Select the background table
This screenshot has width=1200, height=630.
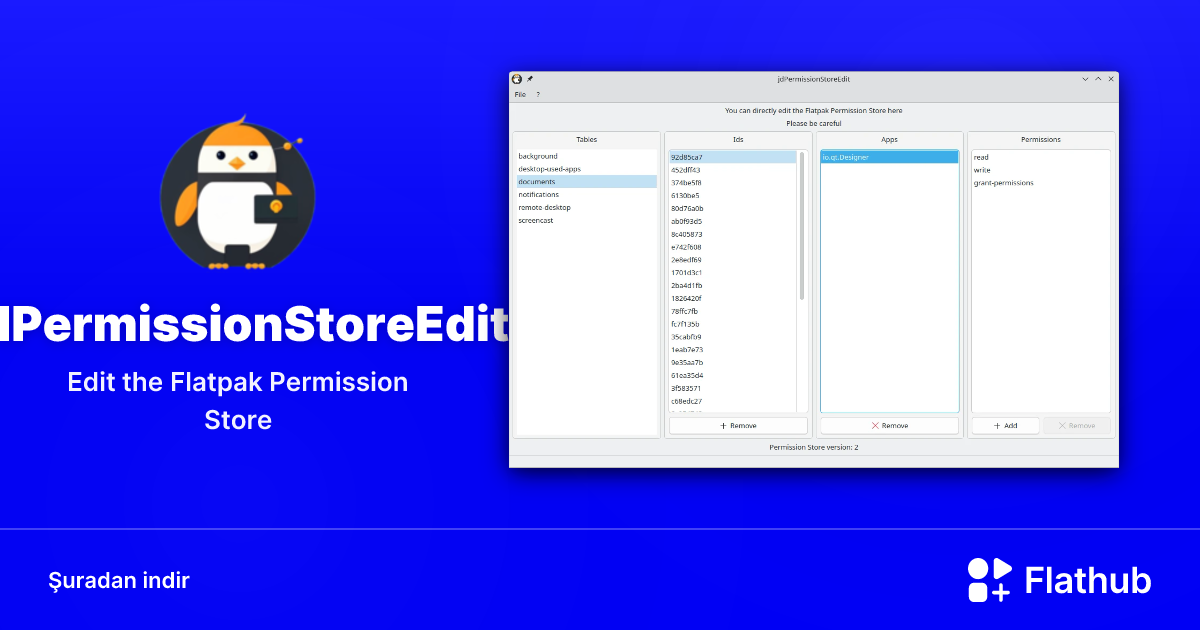537,155
